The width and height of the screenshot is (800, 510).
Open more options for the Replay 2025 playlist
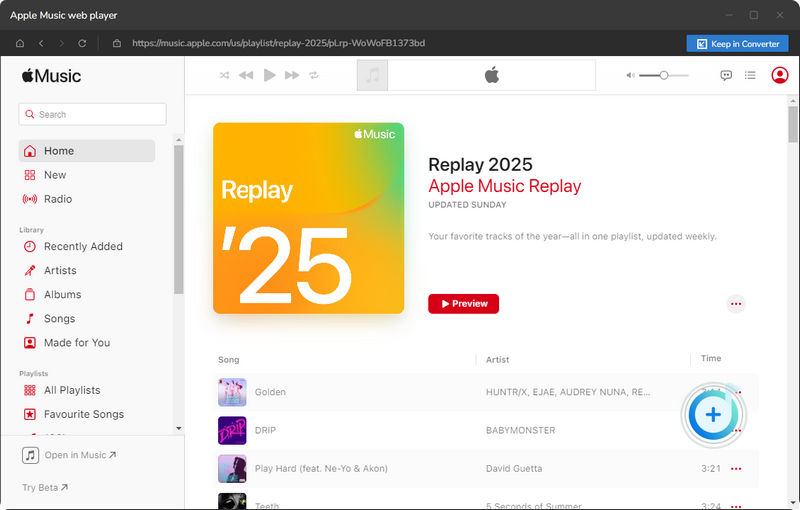point(736,304)
